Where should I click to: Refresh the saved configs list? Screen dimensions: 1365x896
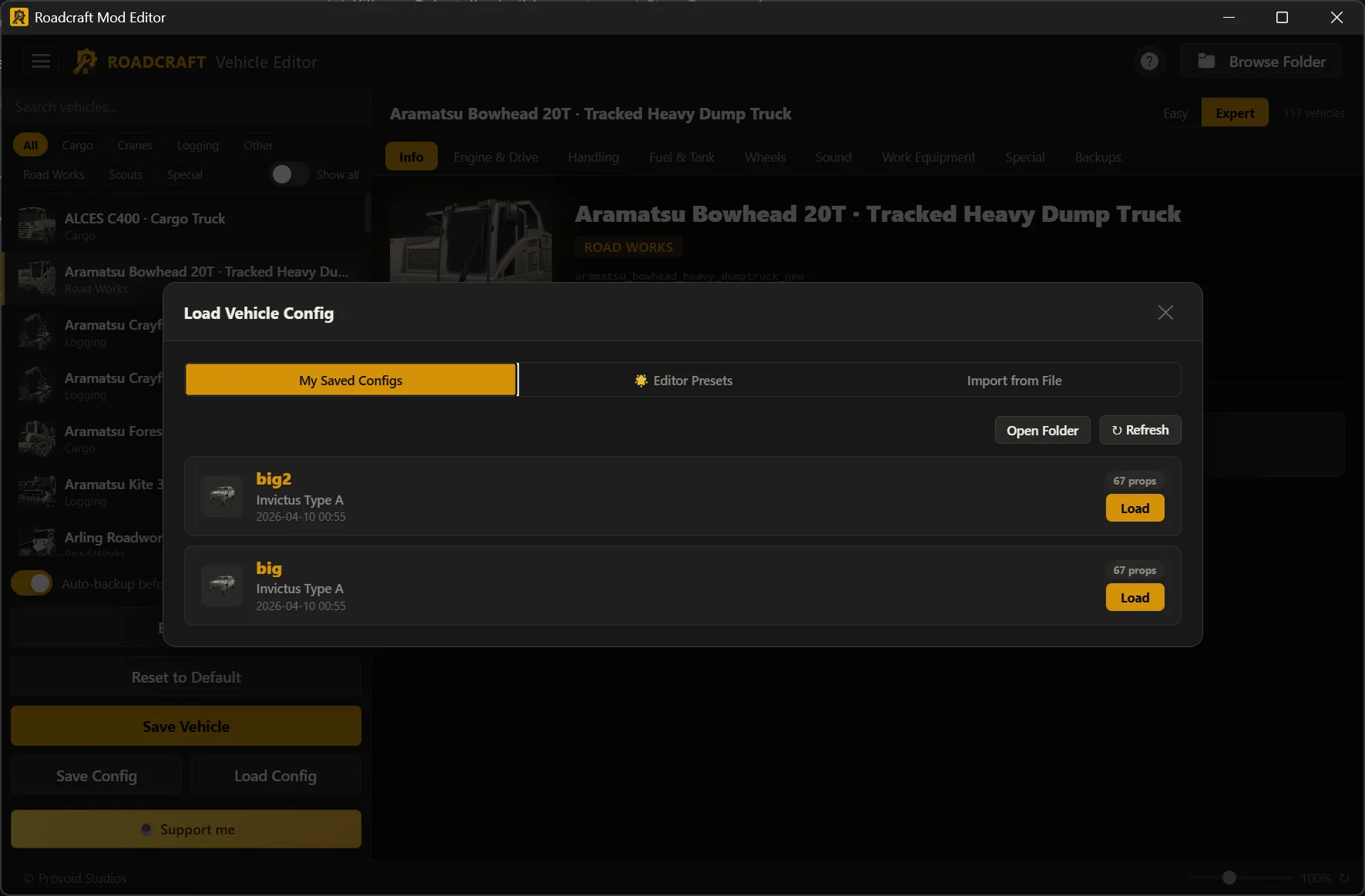[1140, 430]
